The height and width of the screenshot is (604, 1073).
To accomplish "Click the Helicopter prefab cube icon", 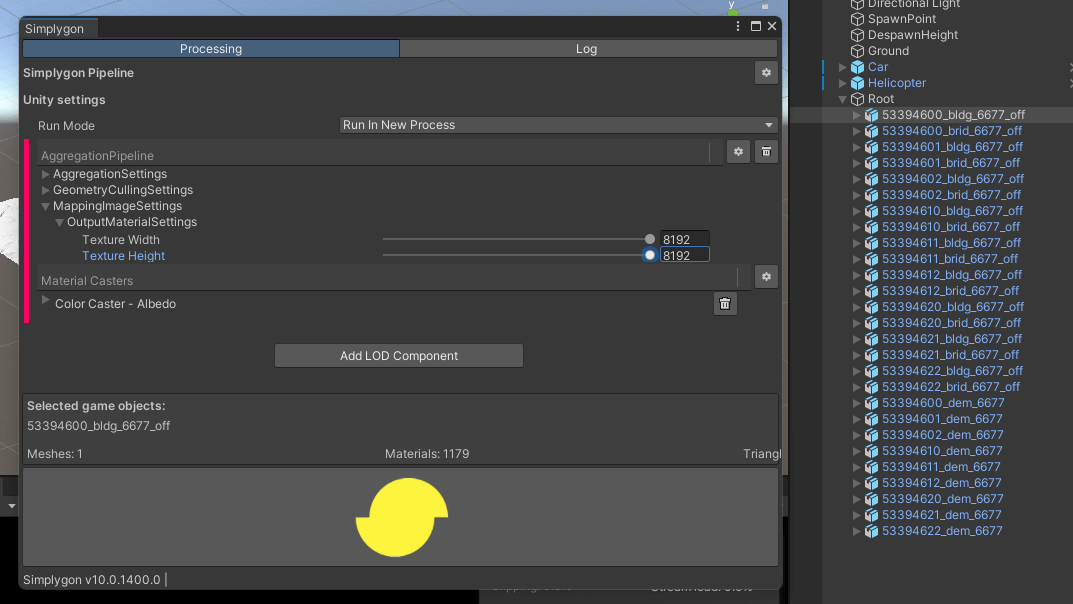I will tap(857, 83).
